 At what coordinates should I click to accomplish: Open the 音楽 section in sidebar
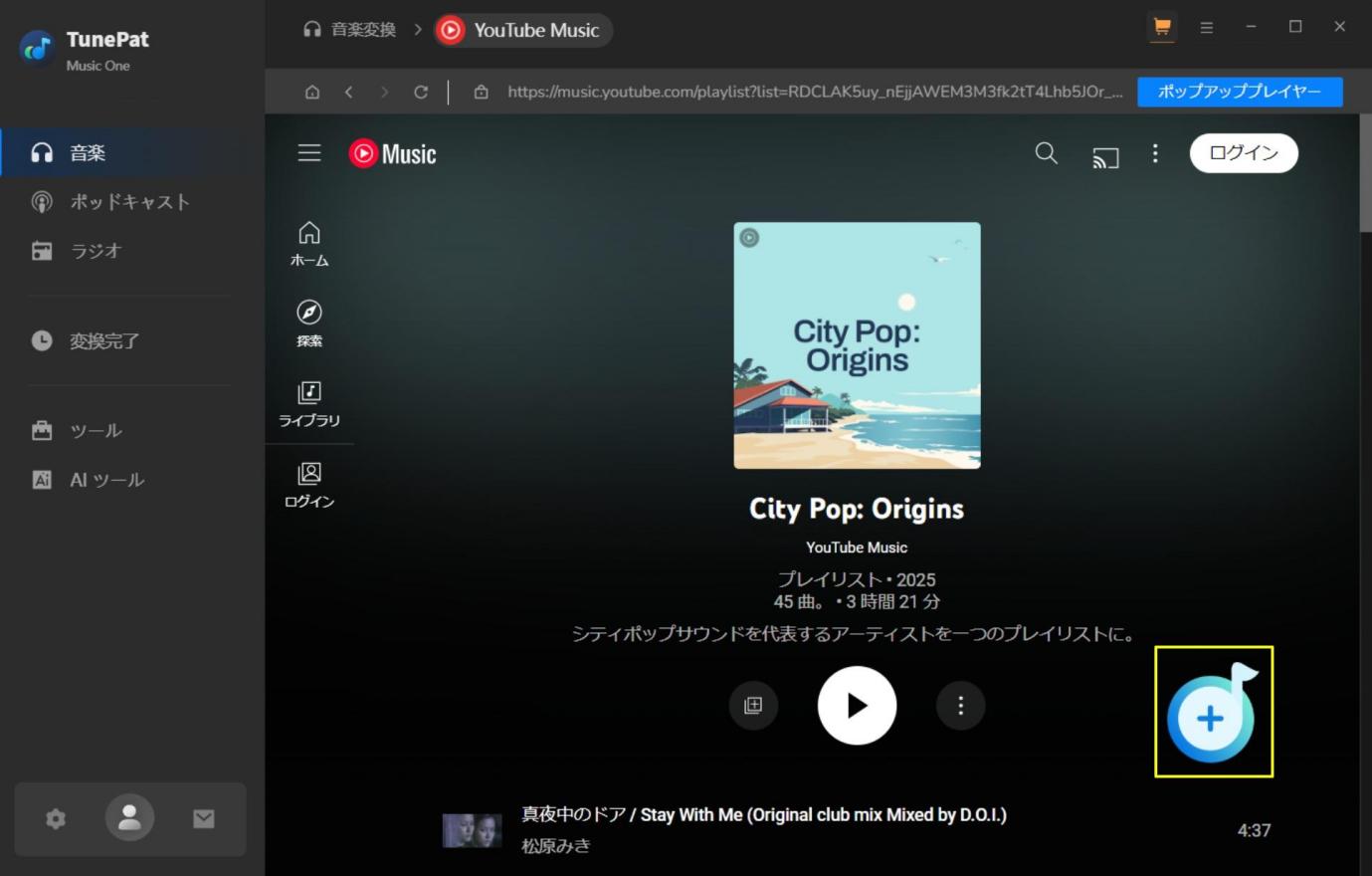click(132, 152)
